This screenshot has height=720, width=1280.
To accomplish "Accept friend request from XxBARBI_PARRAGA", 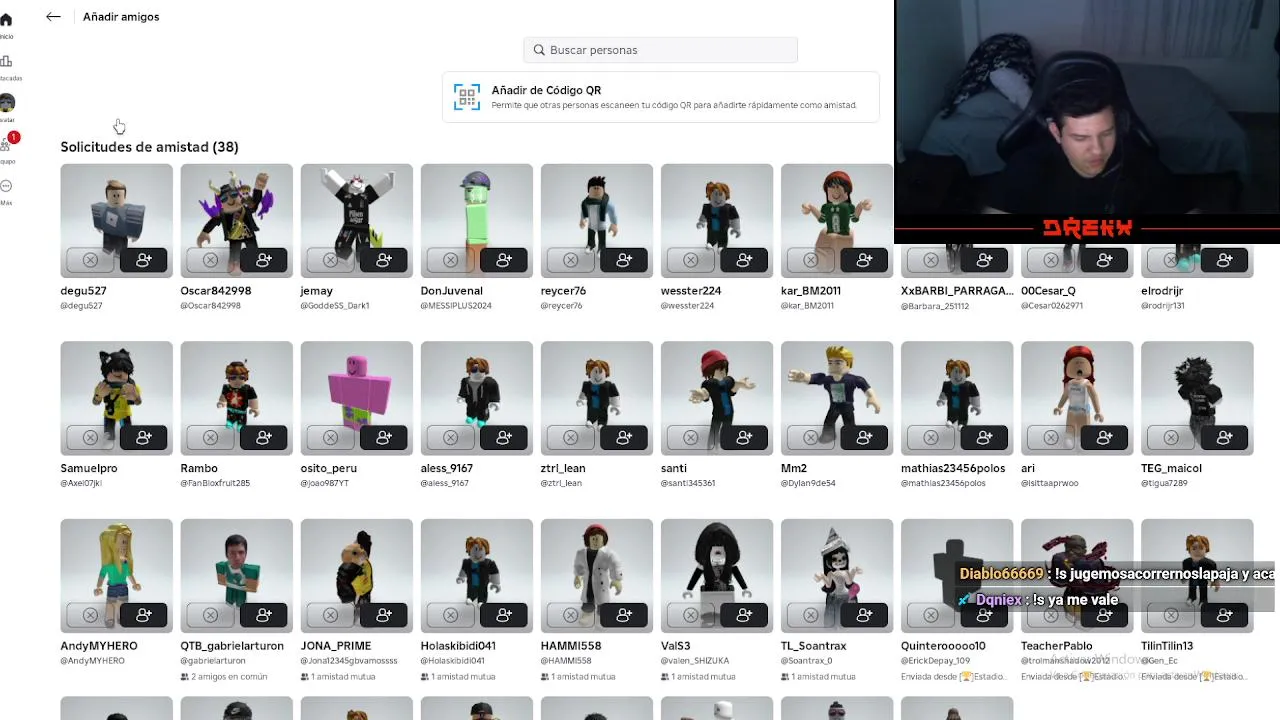I will point(984,260).
